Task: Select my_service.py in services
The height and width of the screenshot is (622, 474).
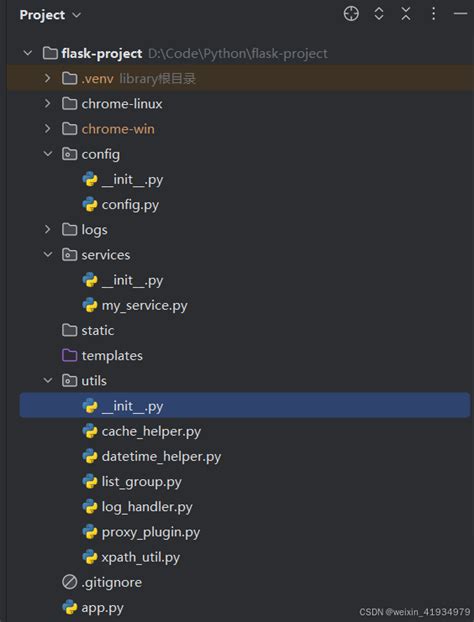Action: 144,305
